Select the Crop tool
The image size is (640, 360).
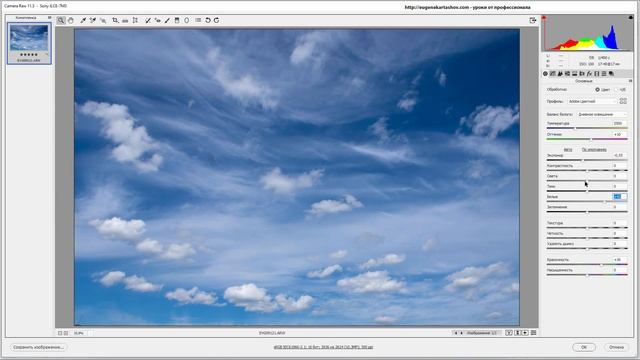pyautogui.click(x=116, y=20)
